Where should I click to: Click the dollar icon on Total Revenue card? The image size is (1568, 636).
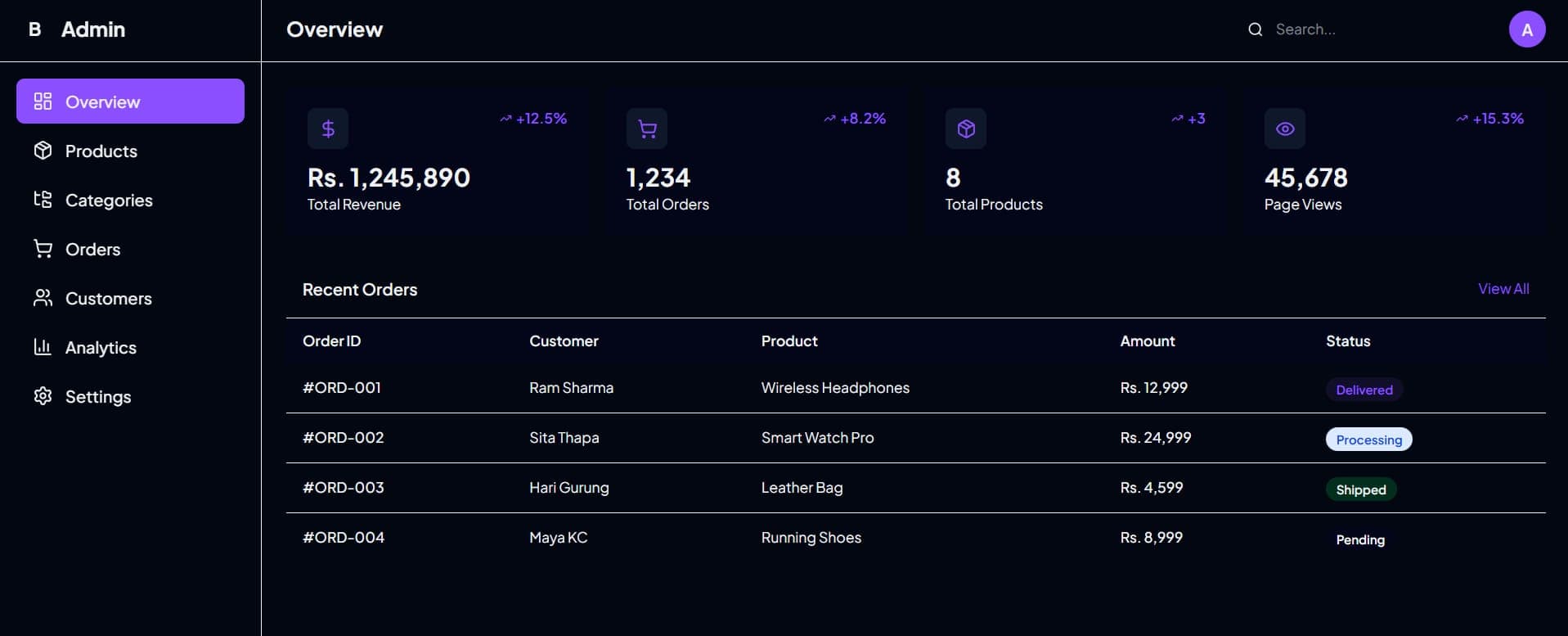coord(328,129)
